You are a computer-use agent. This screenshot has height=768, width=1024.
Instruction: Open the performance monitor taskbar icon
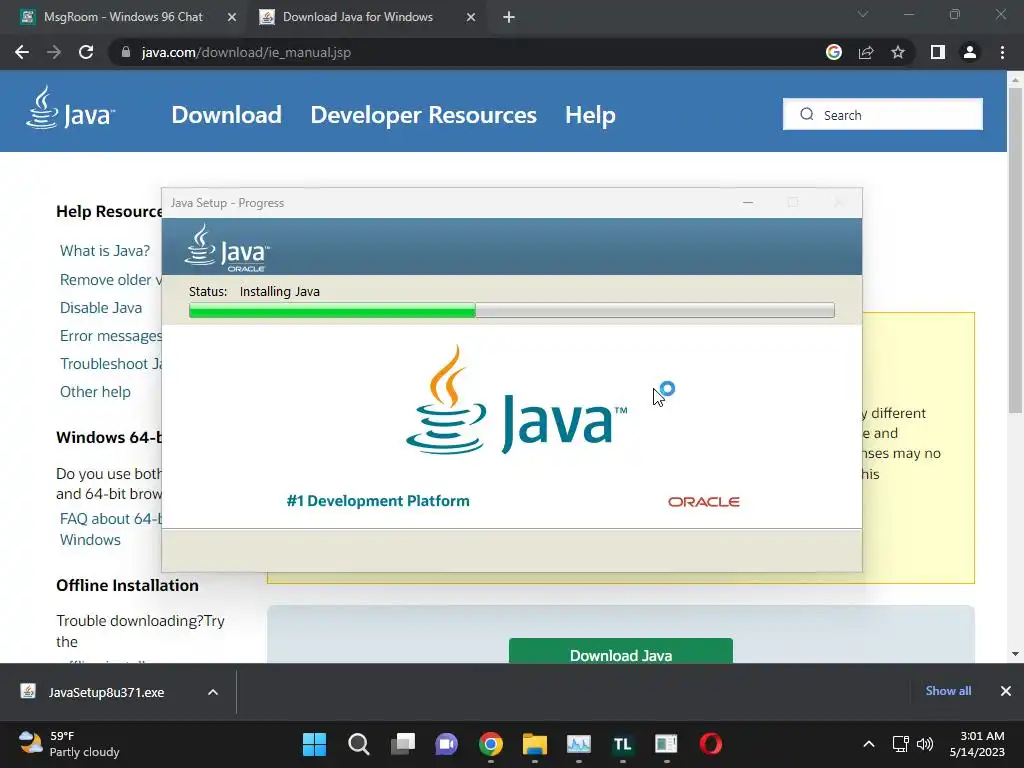579,744
